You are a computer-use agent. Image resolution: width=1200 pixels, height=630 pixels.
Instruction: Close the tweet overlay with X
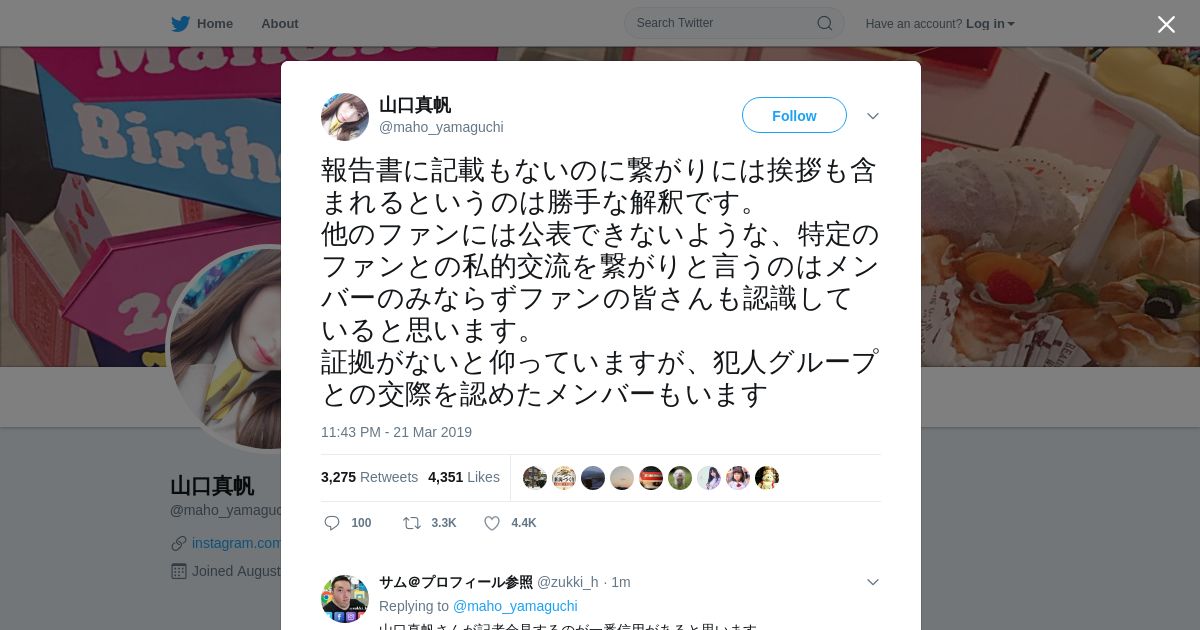pyautogui.click(x=1166, y=24)
